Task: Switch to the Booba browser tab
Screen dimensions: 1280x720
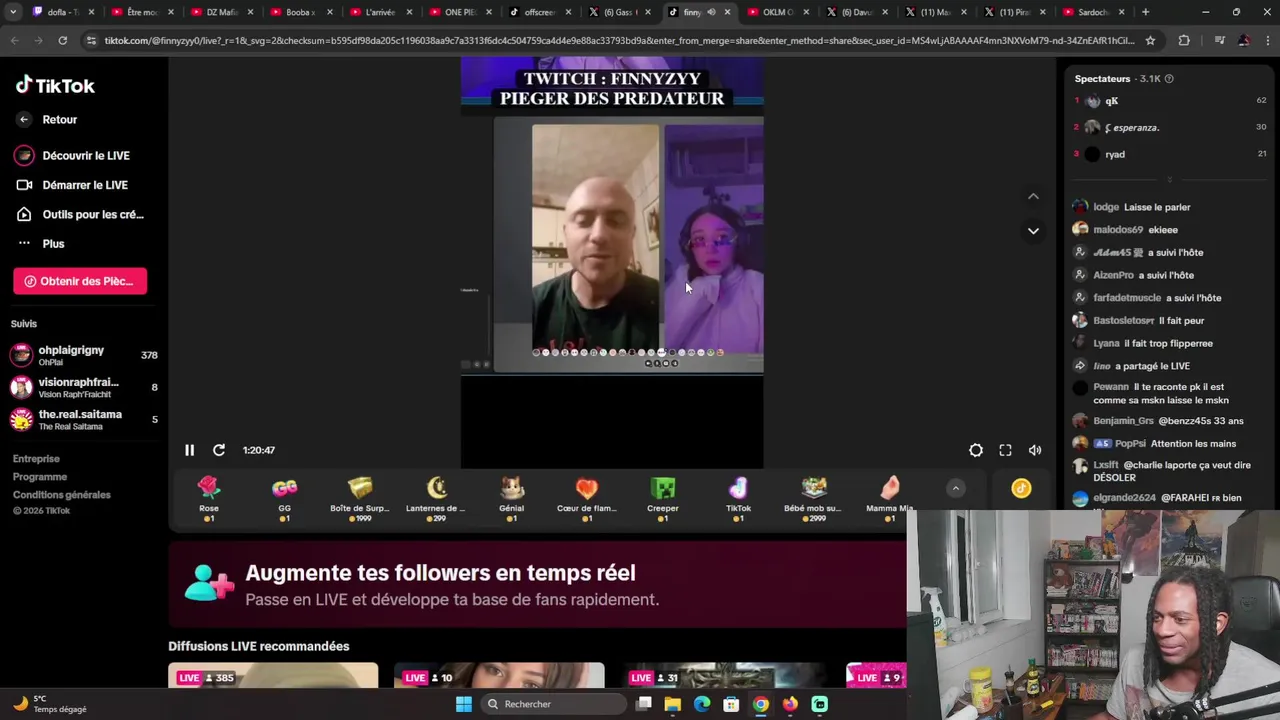Action: 299,12
